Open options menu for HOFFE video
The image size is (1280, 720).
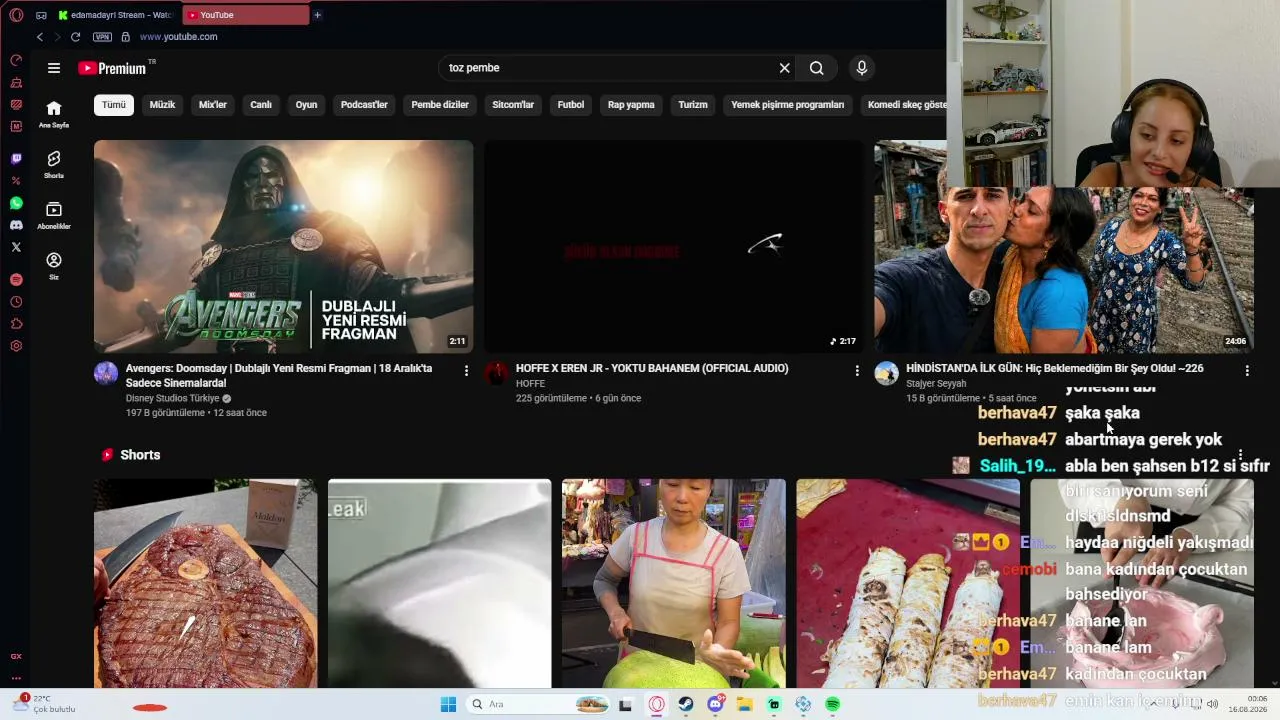pos(856,370)
